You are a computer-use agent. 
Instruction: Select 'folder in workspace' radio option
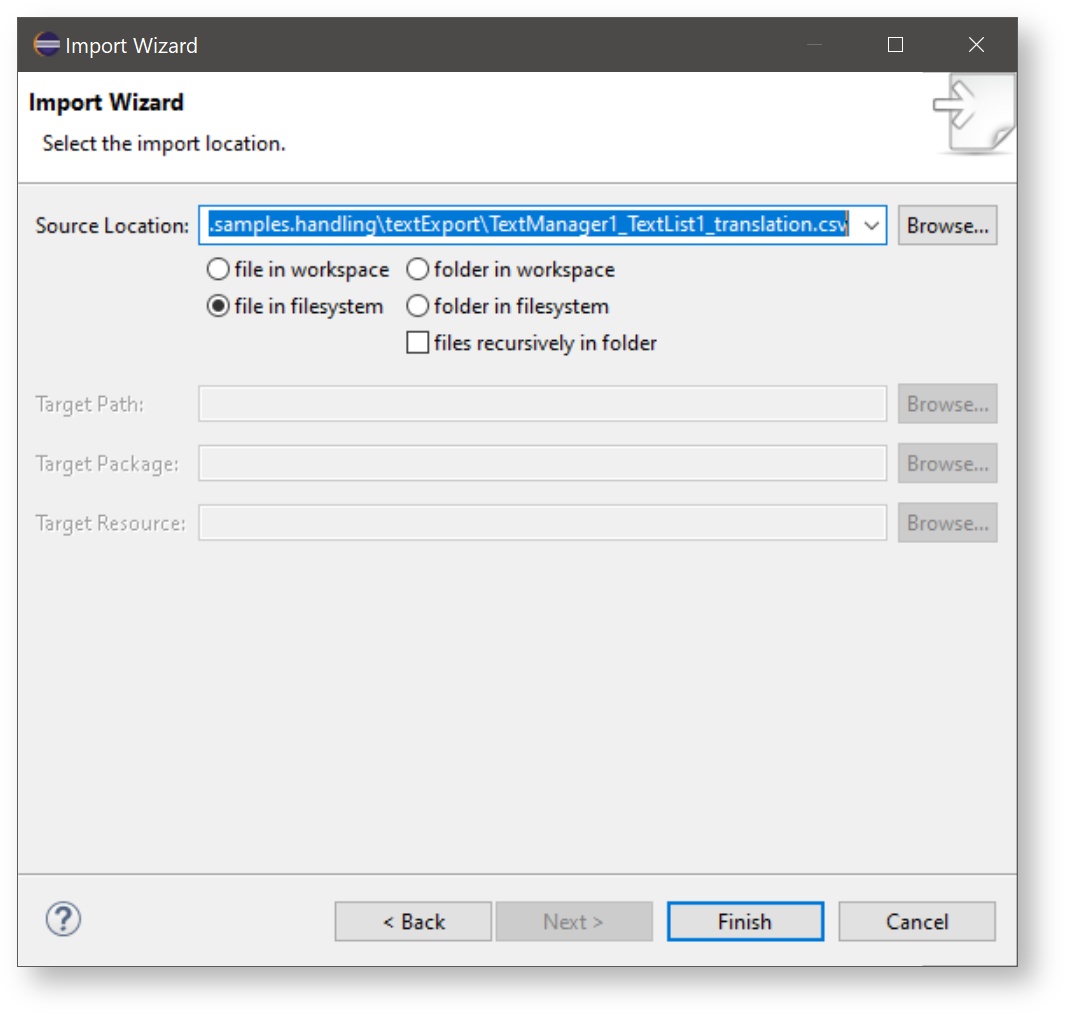click(x=418, y=270)
